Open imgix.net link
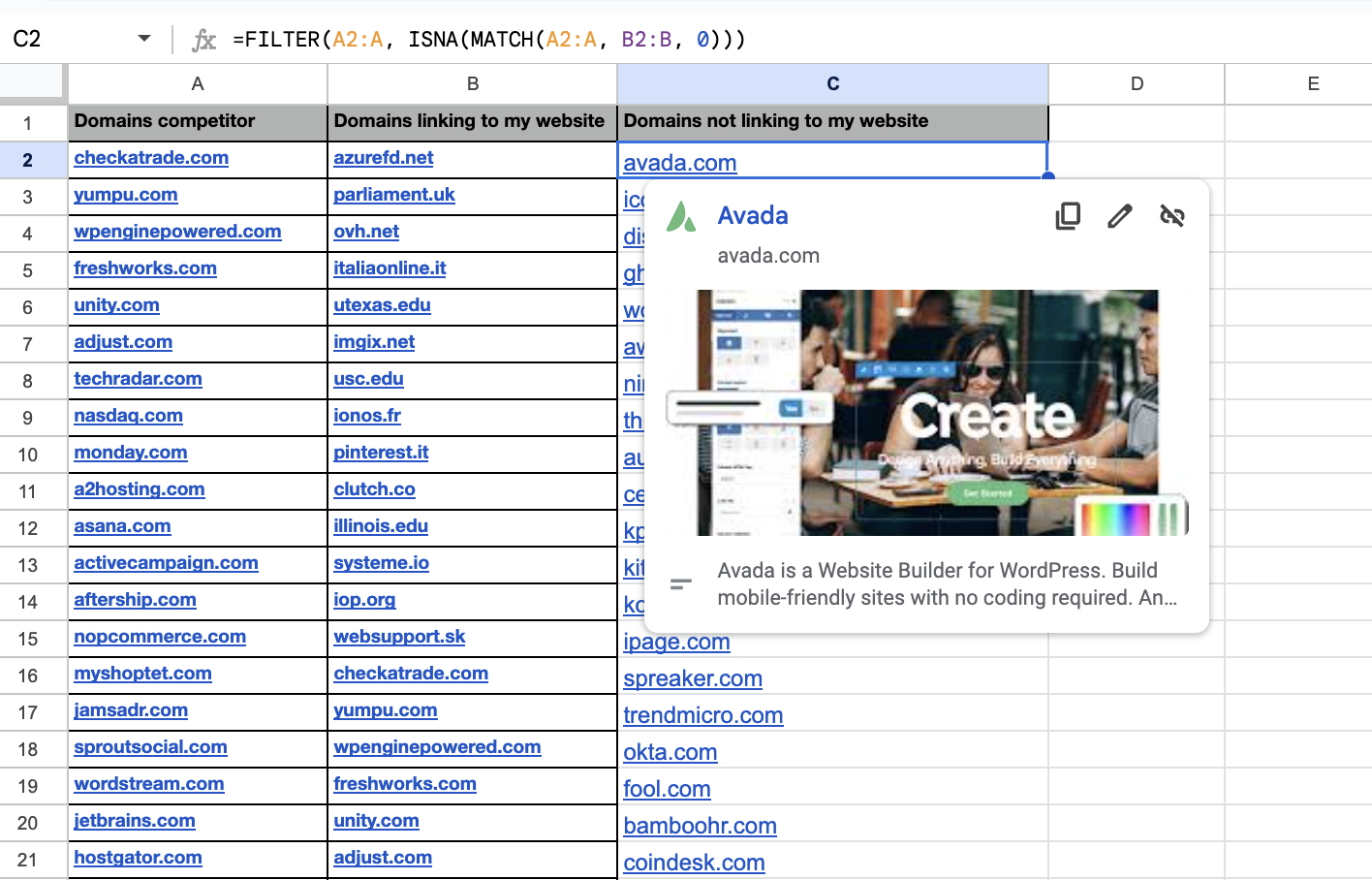Image resolution: width=1372 pixels, height=880 pixels. 374,342
